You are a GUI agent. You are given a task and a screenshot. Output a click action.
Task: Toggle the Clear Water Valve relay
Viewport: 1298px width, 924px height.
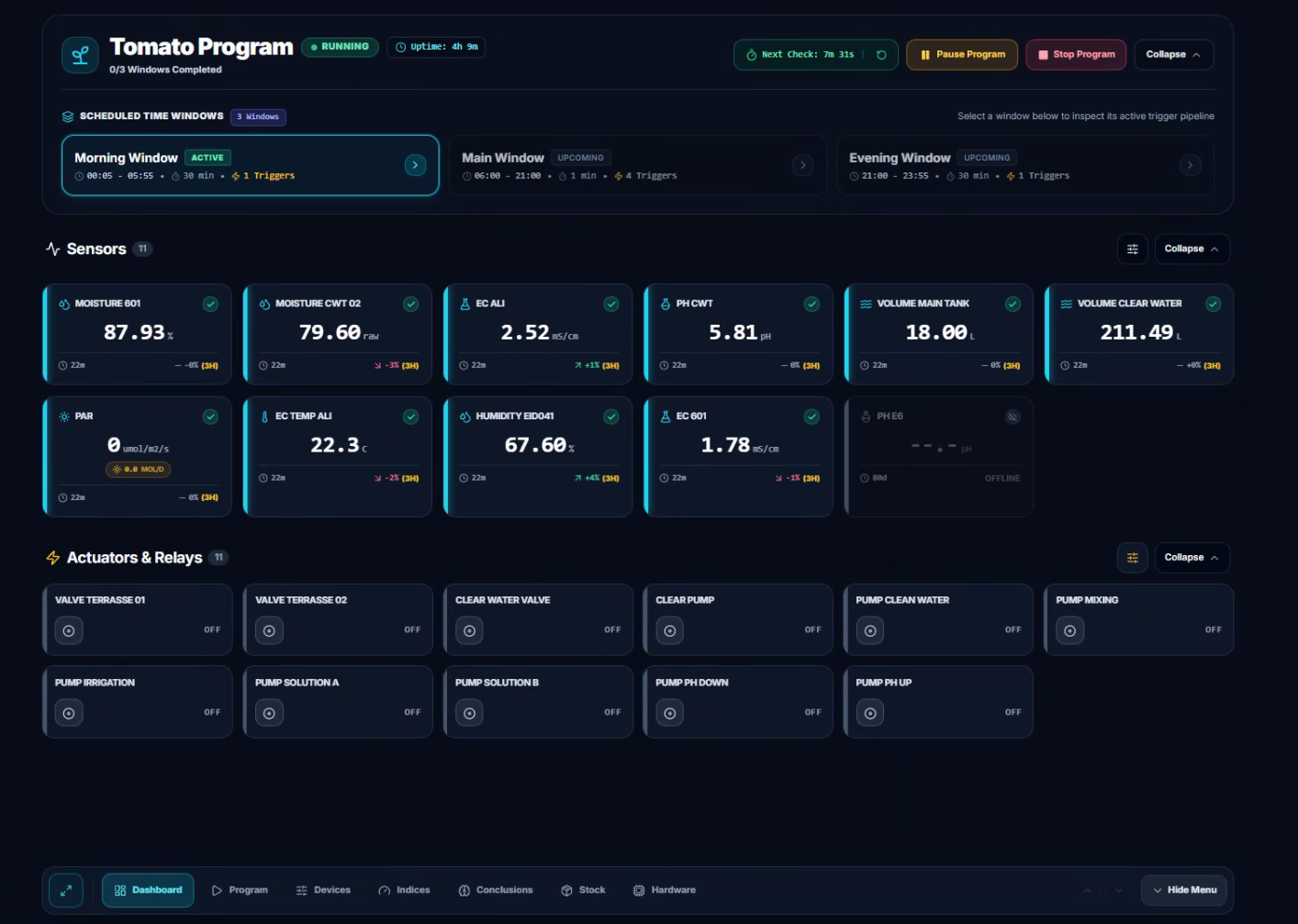click(x=469, y=630)
